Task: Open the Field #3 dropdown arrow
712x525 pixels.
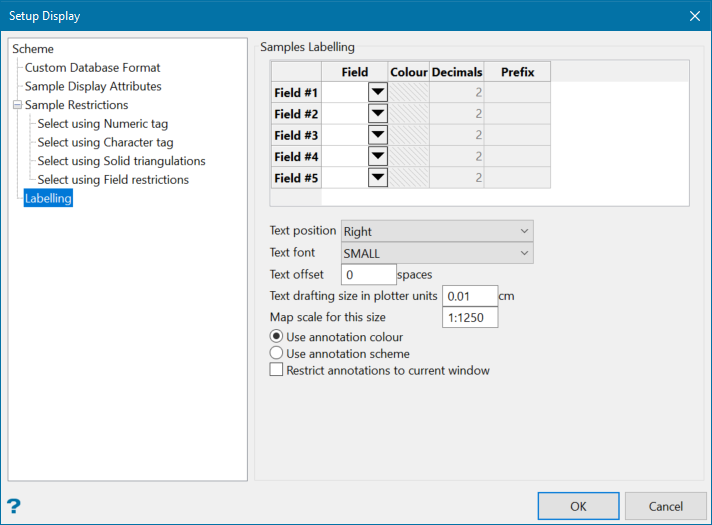Action: [x=377, y=135]
